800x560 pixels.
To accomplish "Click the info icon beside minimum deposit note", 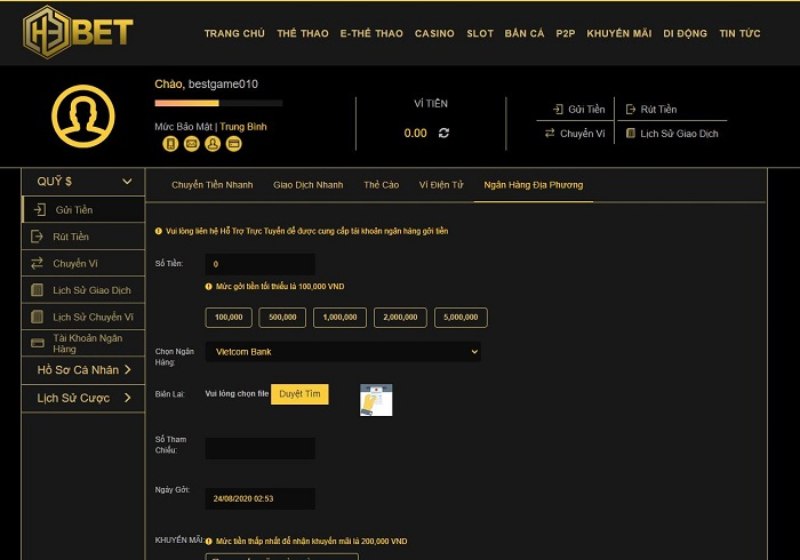I will coord(208,287).
